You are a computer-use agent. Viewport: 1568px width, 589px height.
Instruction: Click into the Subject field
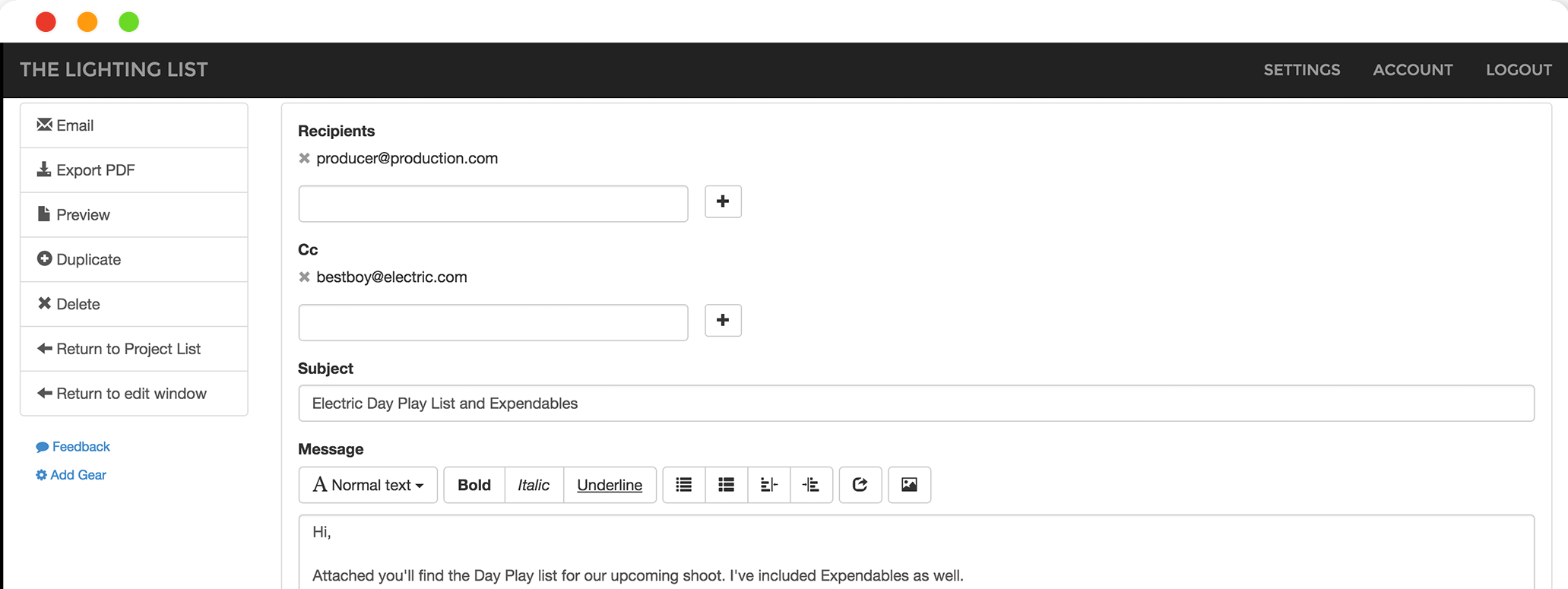pos(917,404)
